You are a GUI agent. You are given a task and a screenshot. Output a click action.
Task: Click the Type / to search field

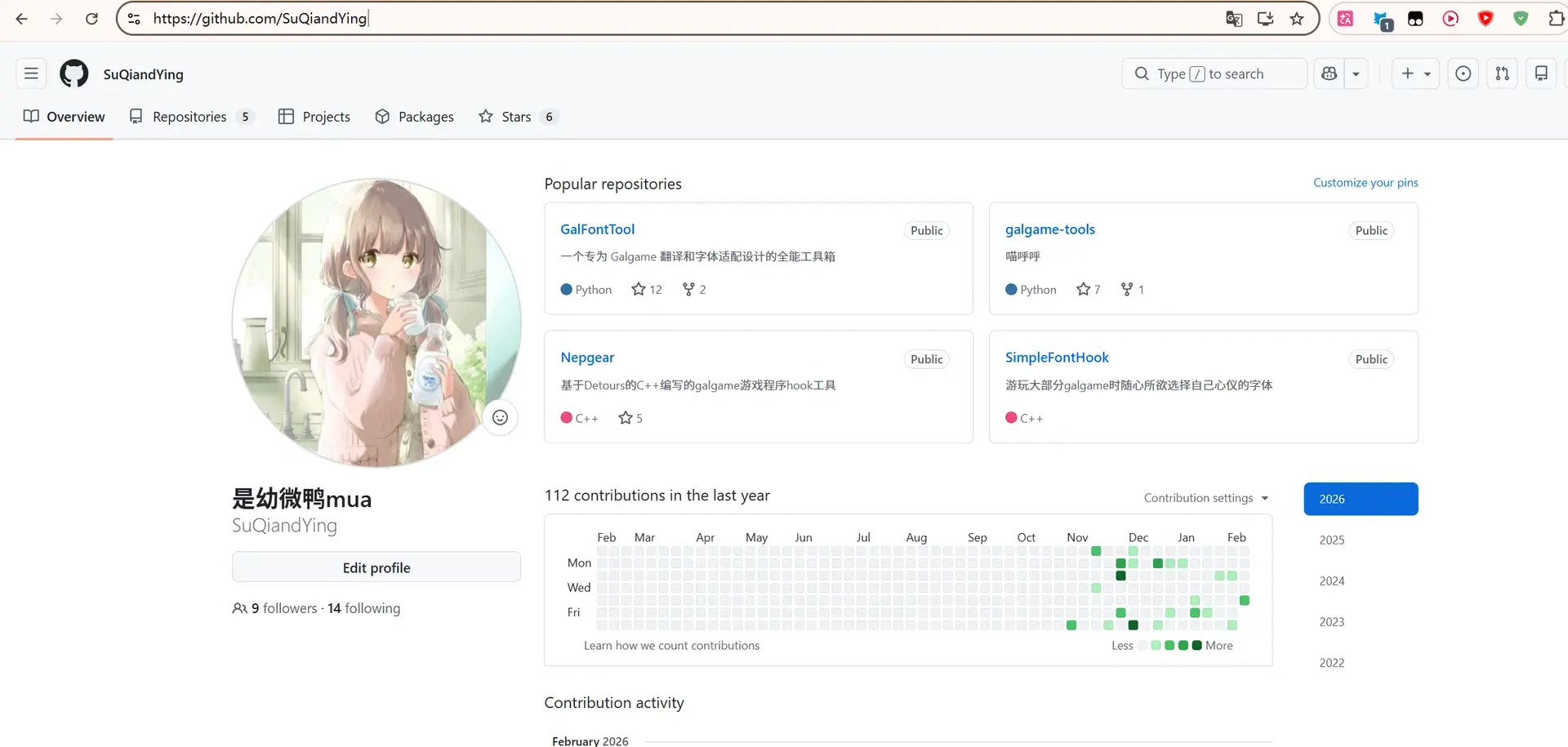pos(1214,73)
